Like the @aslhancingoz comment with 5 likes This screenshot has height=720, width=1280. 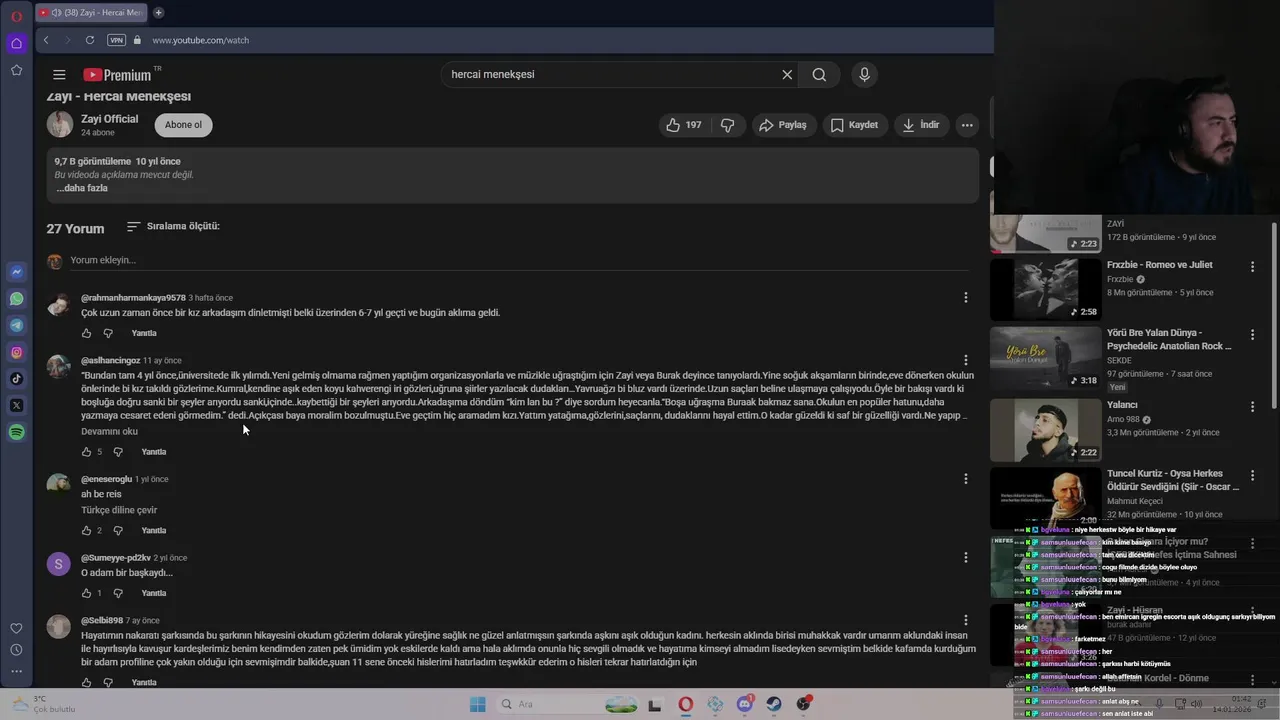(x=86, y=452)
